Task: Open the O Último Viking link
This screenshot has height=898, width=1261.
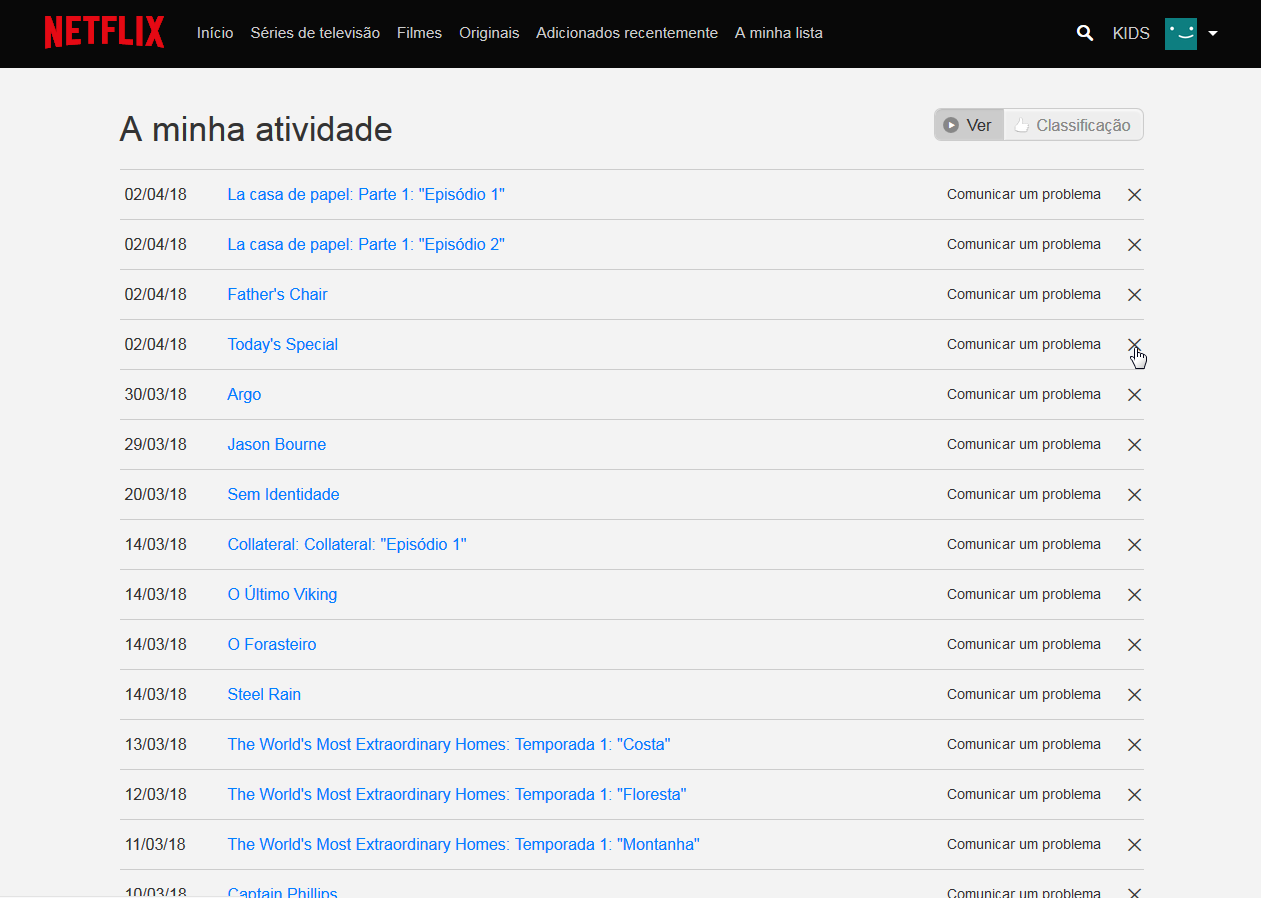Action: [282, 594]
